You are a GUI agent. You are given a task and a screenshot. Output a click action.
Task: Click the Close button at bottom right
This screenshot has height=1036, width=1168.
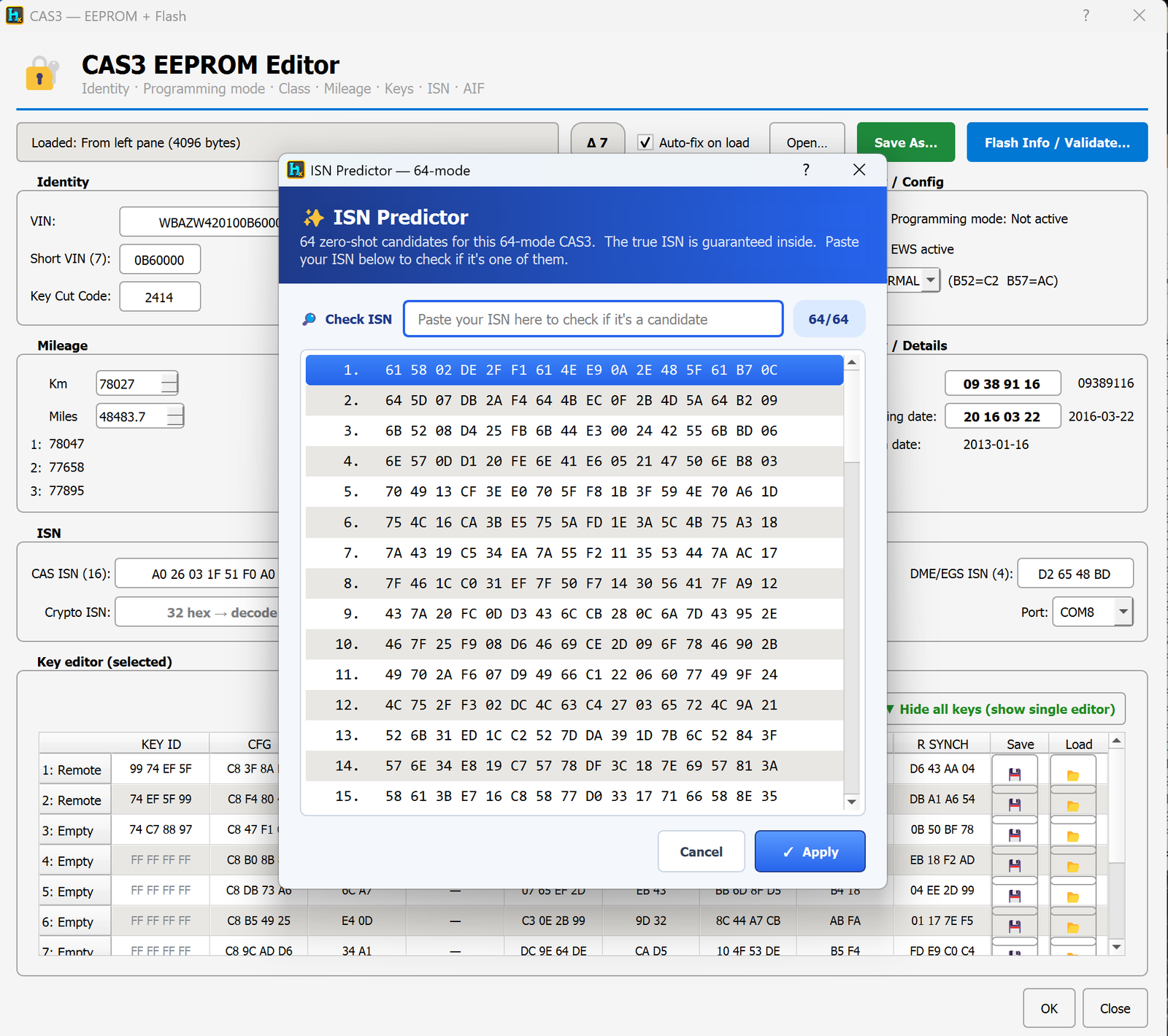1115,1008
